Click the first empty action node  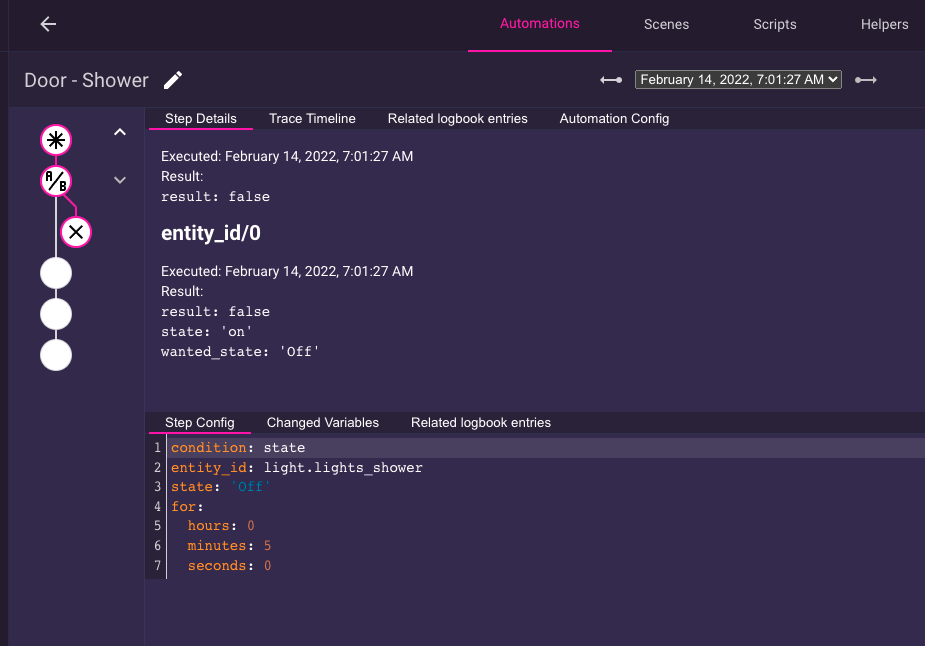(56, 273)
